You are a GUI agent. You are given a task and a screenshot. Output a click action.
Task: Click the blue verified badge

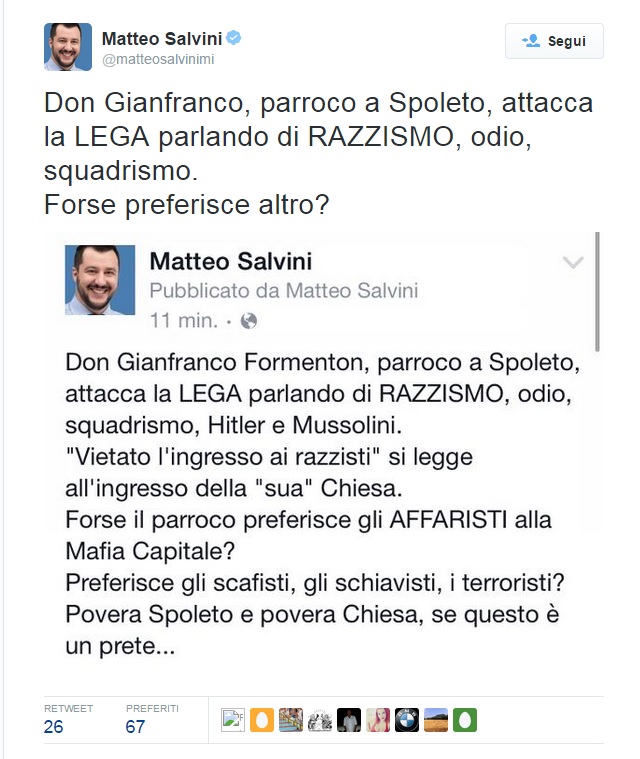[234, 39]
